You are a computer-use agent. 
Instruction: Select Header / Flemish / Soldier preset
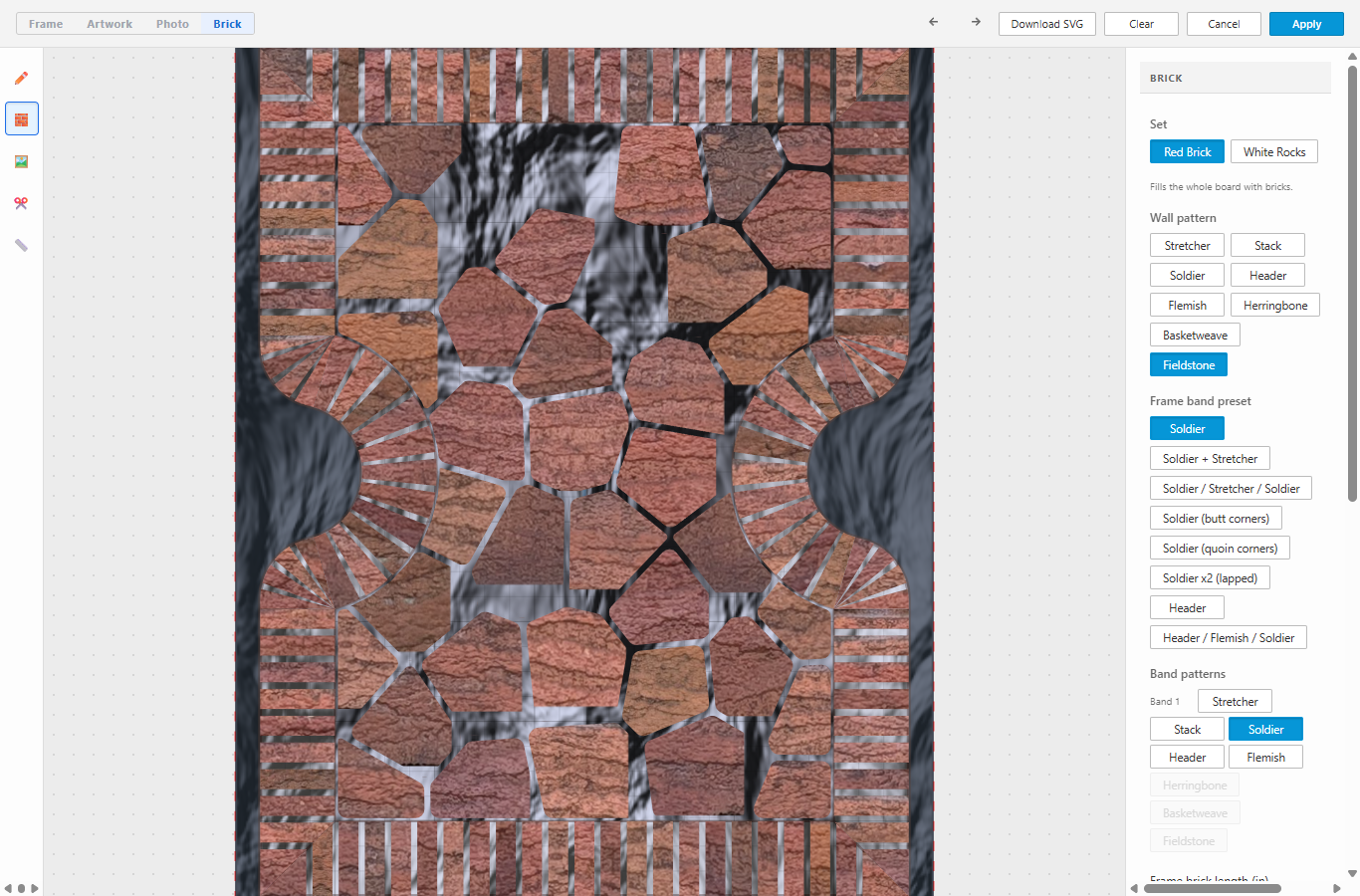click(x=1229, y=637)
